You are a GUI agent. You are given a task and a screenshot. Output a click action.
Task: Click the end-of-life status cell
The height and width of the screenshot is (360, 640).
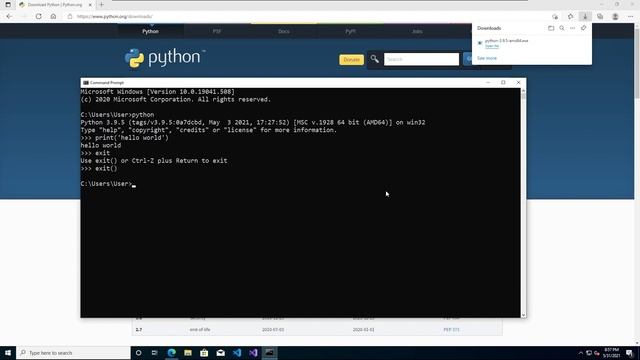tap(200, 329)
